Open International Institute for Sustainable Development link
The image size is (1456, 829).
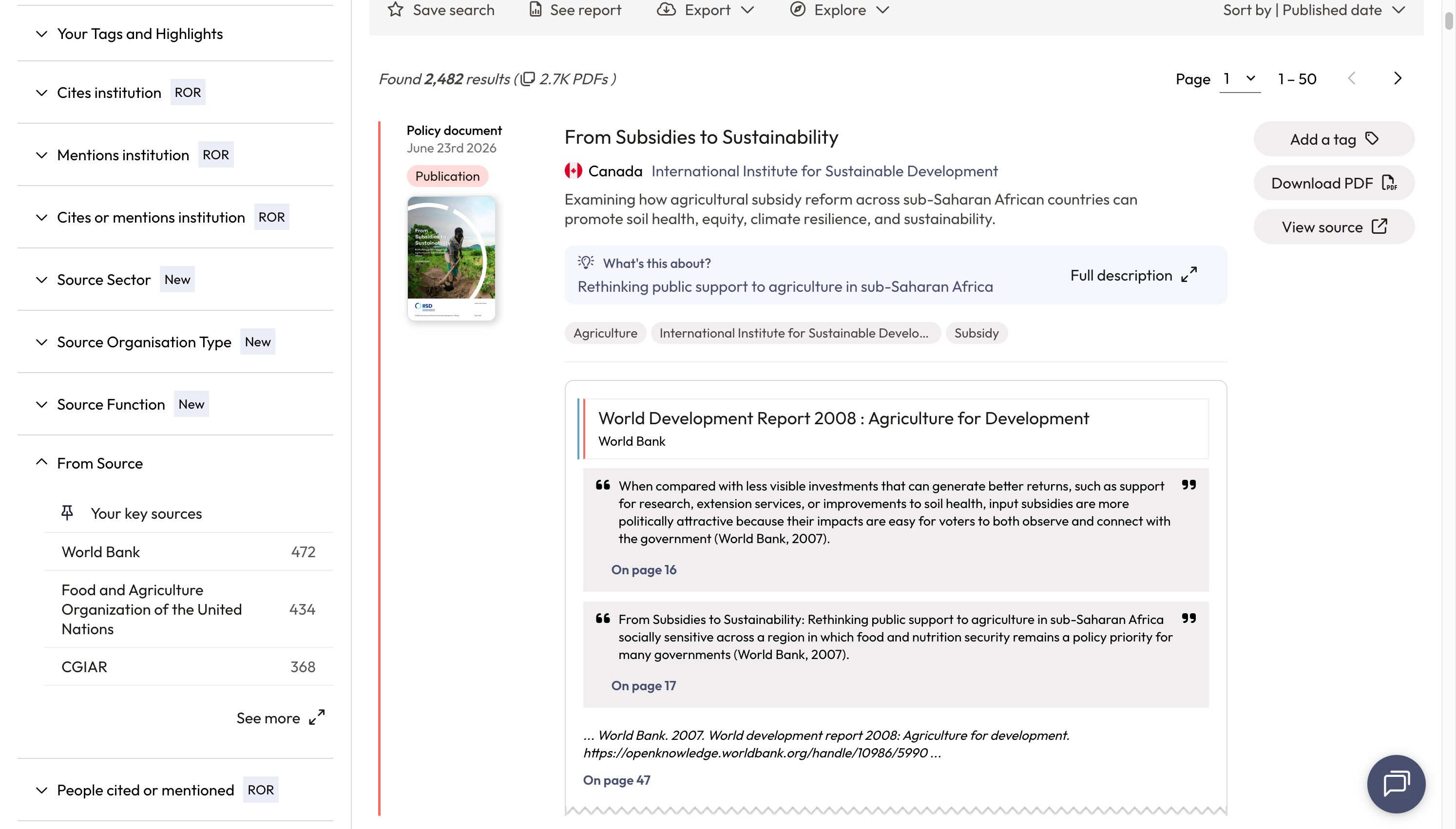click(824, 171)
